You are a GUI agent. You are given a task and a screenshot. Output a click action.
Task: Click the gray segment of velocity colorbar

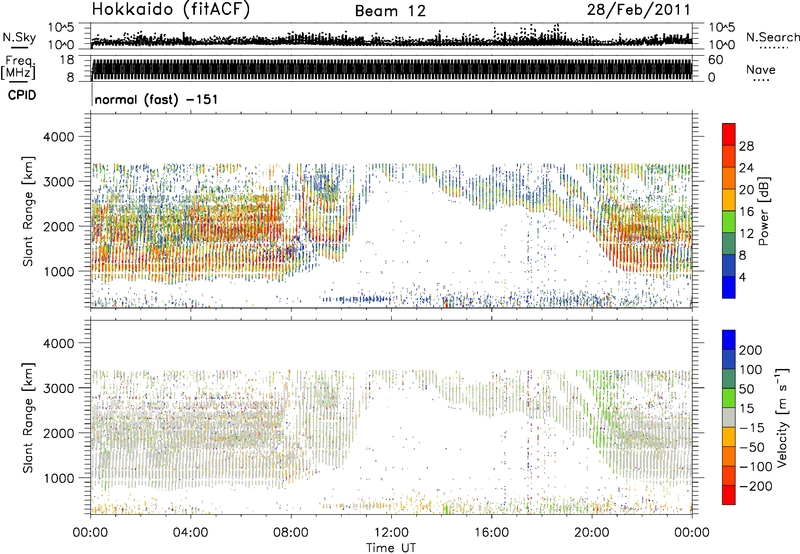point(729,417)
